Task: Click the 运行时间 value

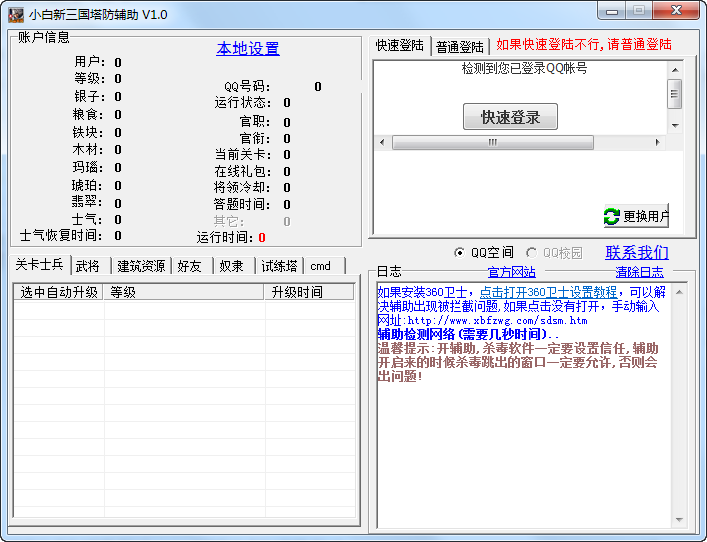Action: coord(262,238)
